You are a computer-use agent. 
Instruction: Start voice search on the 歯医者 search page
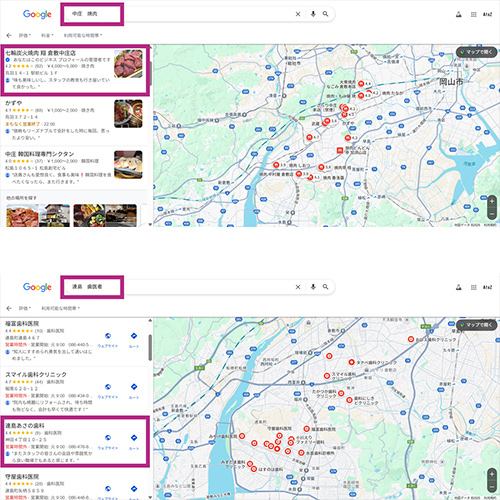tap(313, 287)
